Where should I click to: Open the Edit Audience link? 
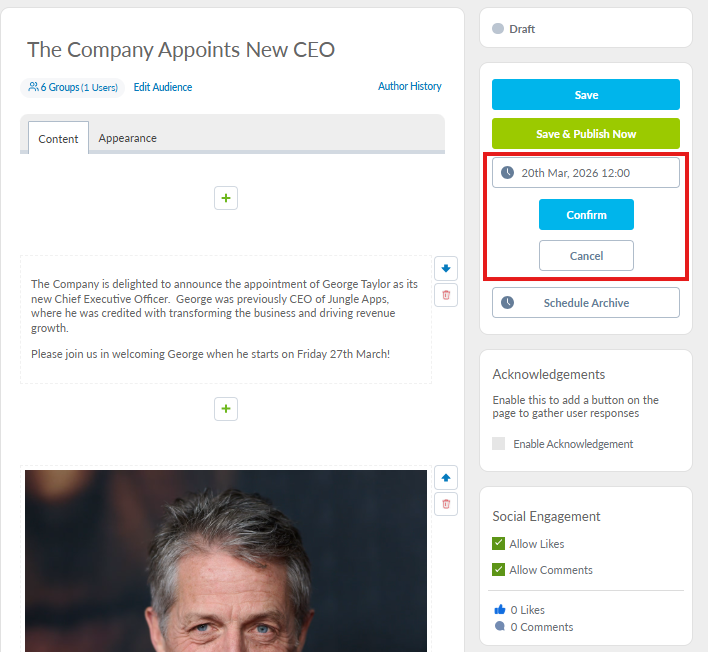163,87
